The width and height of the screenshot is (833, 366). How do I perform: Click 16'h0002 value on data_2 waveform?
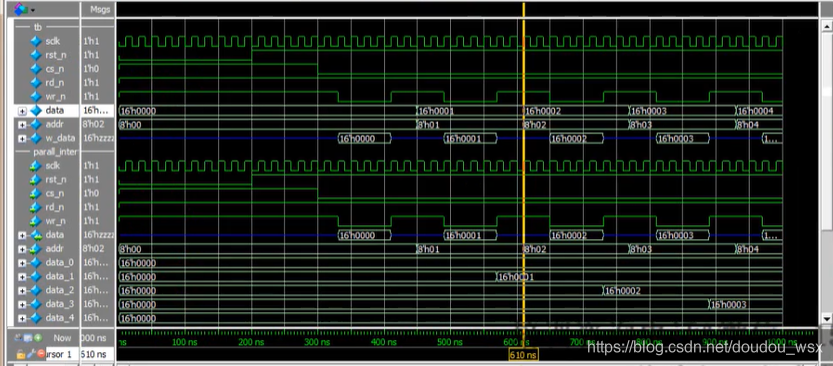(622, 291)
